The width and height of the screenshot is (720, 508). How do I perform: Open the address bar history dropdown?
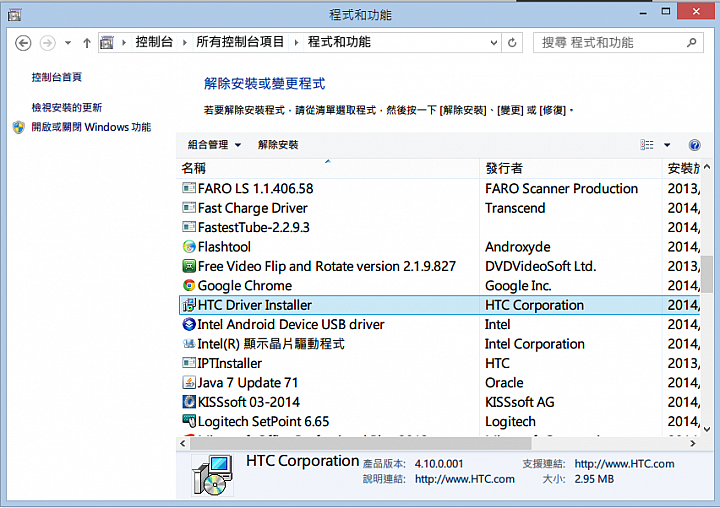(x=494, y=43)
